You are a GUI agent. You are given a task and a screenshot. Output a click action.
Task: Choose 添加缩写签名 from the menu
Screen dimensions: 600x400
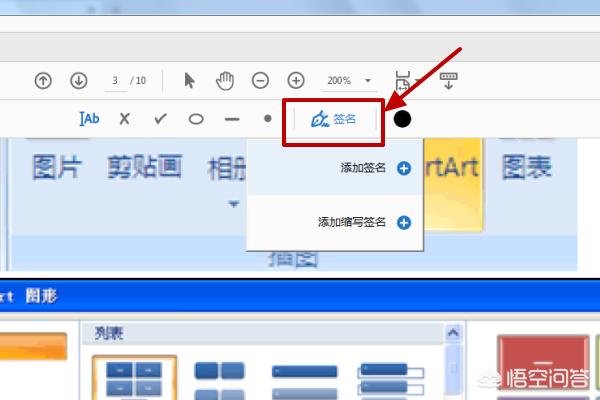362,223
